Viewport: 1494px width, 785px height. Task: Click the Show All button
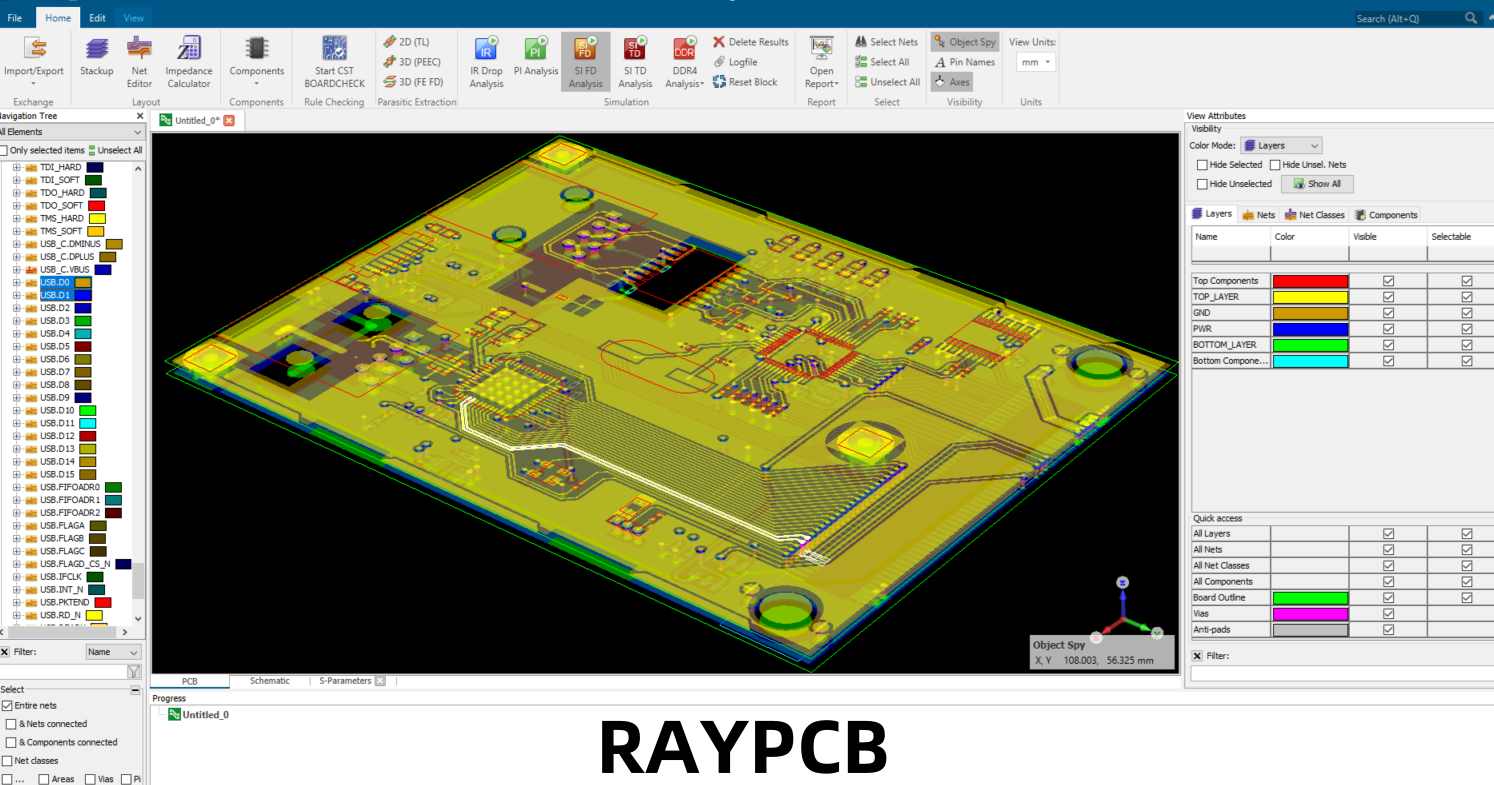tap(1317, 184)
